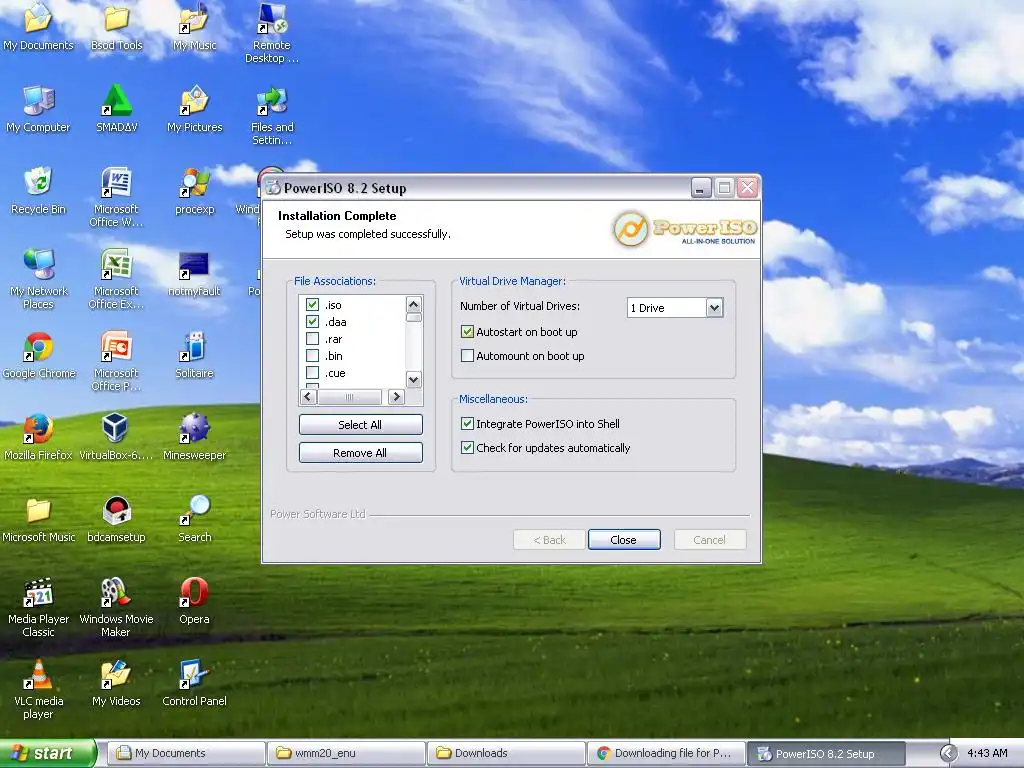Launch Windows Movie Maker icon
This screenshot has height=768, width=1024.
(116, 607)
